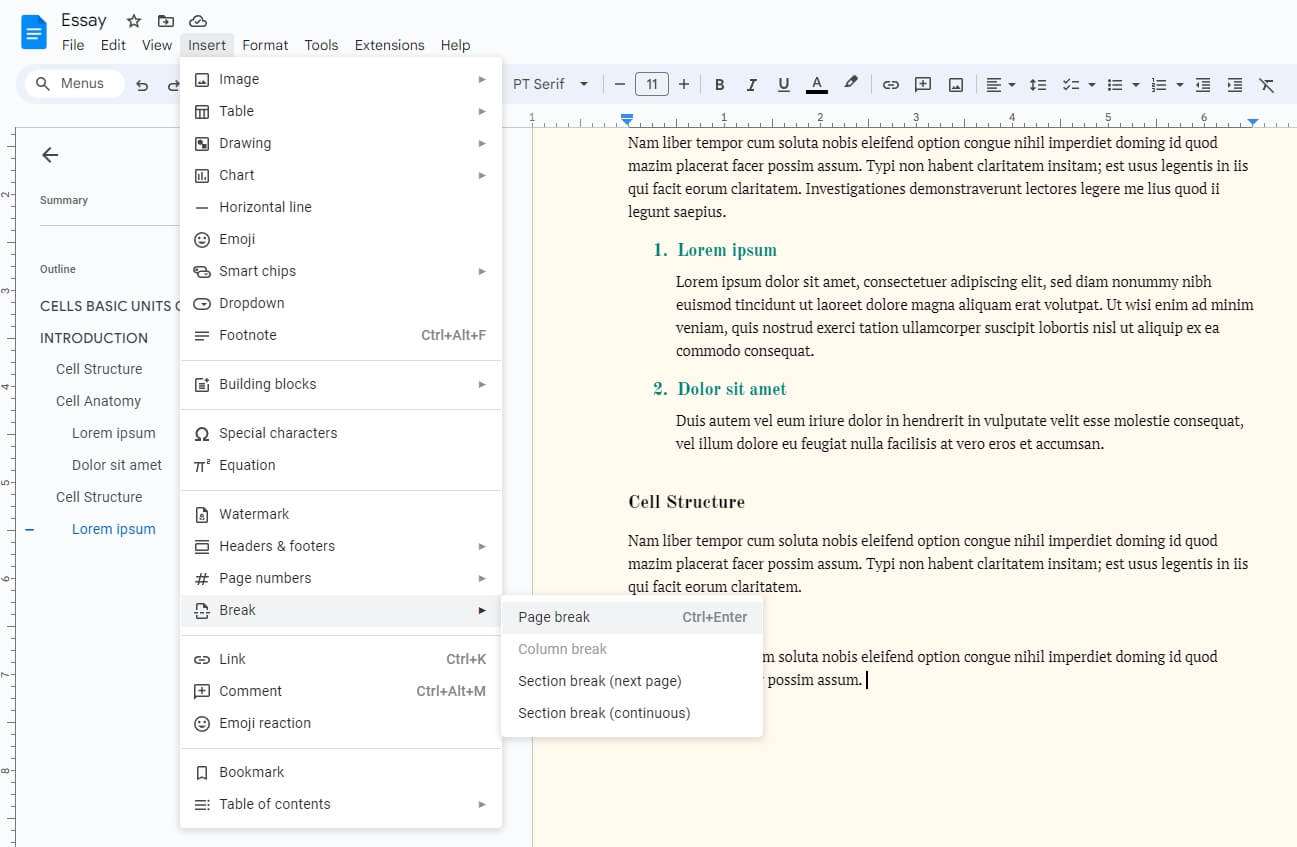This screenshot has height=847, width=1297.
Task: Click the Google Docs home icon
Action: pos(34,32)
